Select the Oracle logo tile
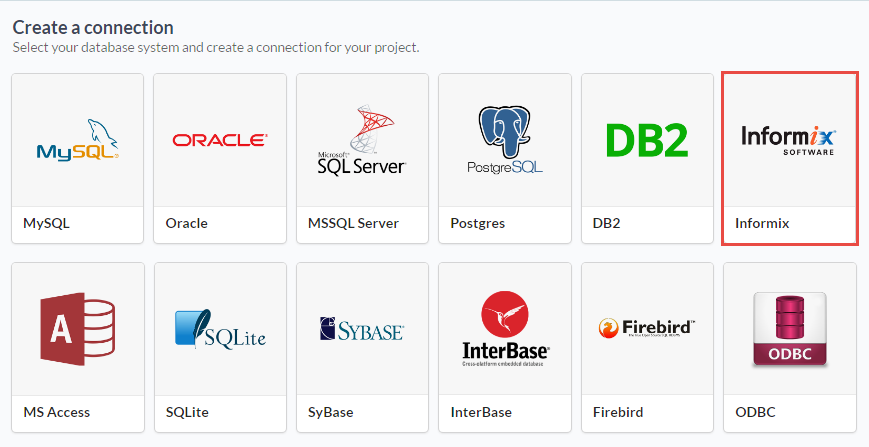Image resolution: width=869 pixels, height=447 pixels. point(219,140)
